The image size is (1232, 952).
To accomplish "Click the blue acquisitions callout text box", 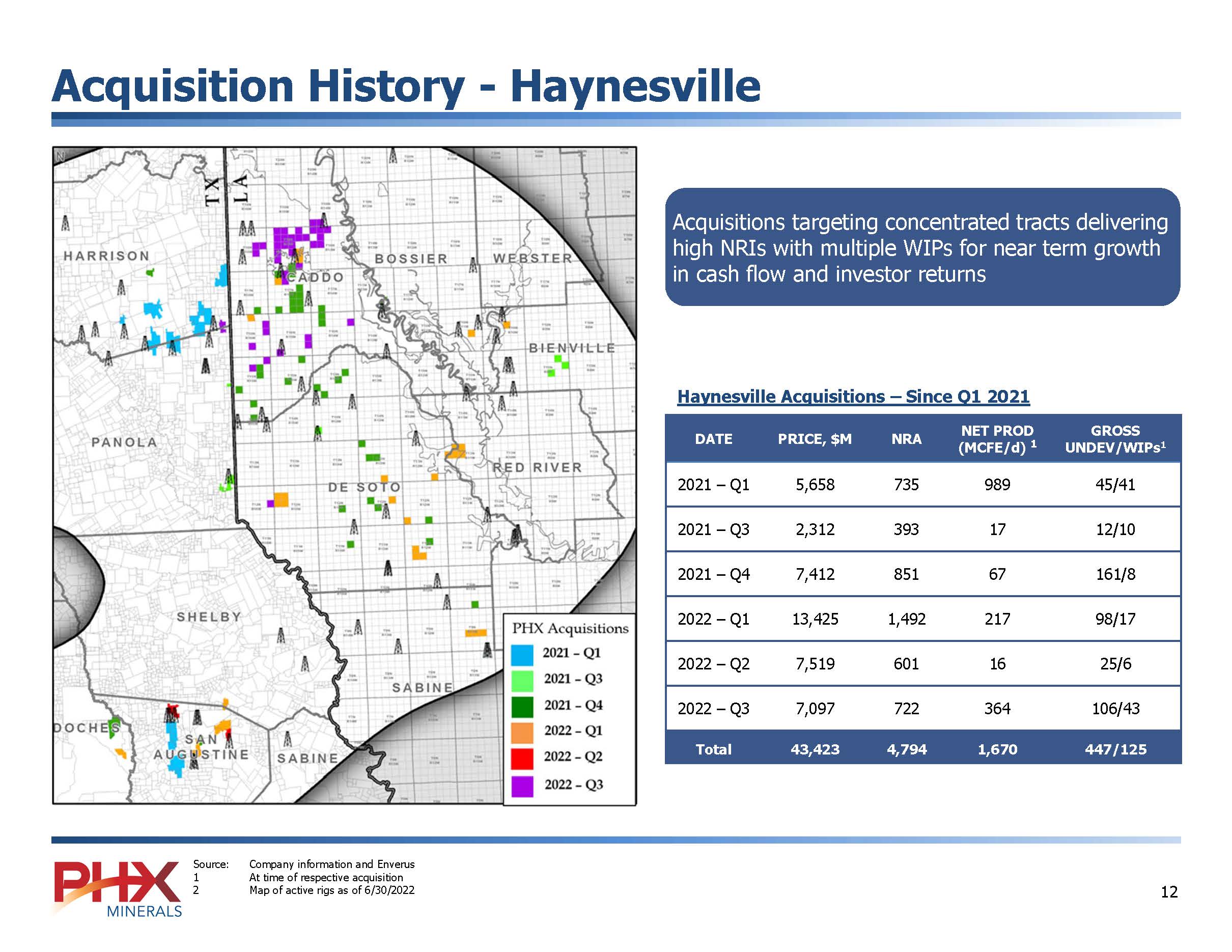I will point(922,247).
